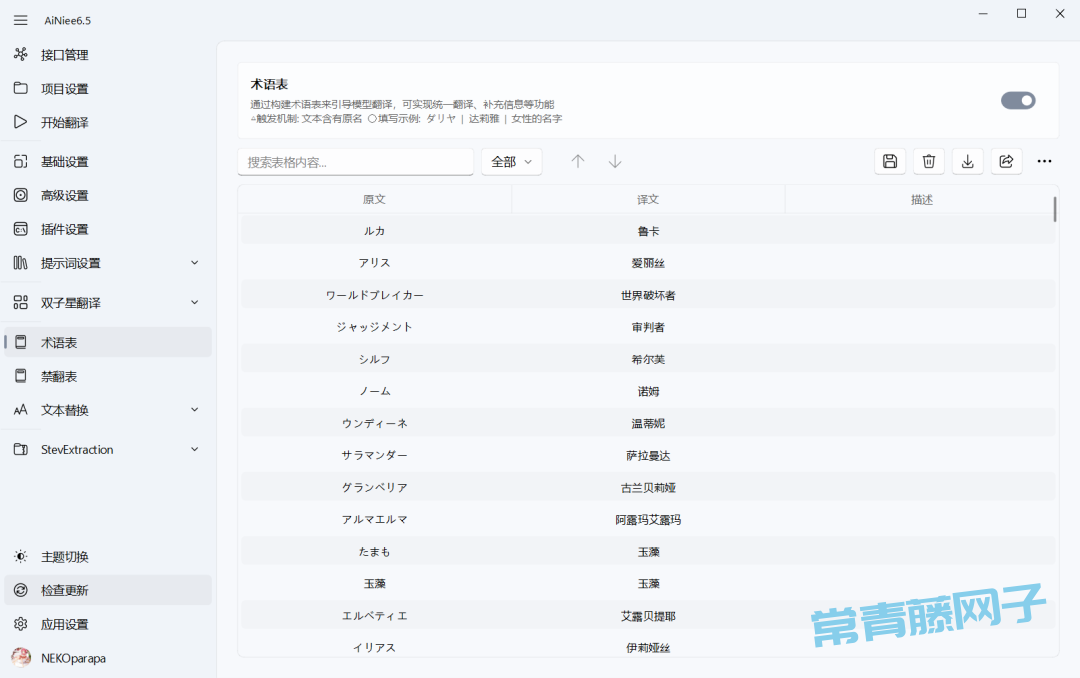Click the 搜索表格内容 search field
The width and height of the screenshot is (1080, 678).
click(355, 162)
